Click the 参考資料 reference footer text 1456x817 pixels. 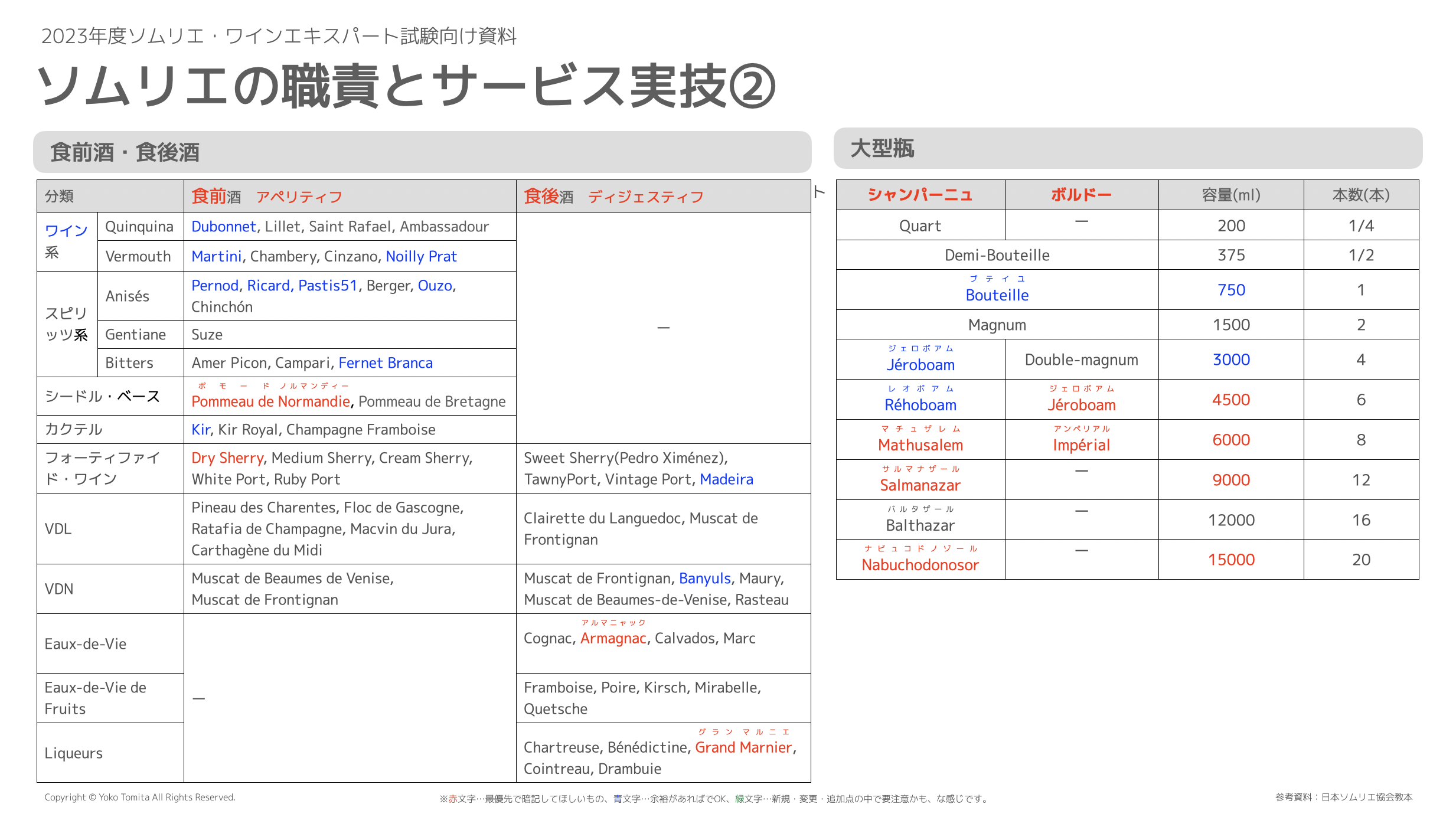1344,797
